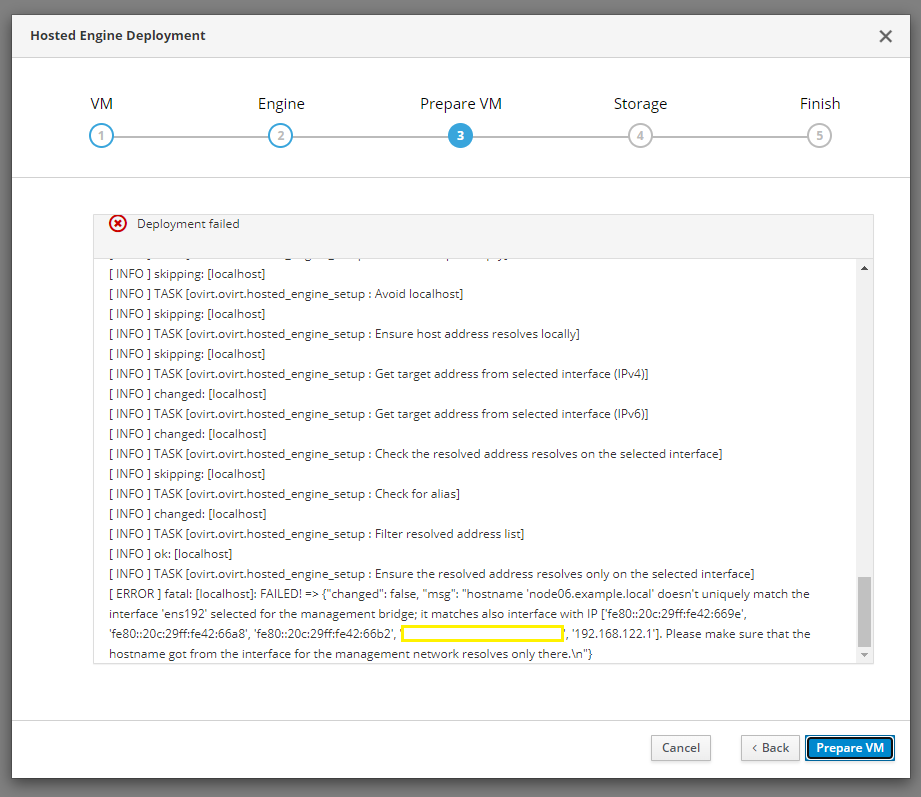Screen dimensions: 921x797
Task: Click the log scrollbar down arrow
Action: point(864,654)
